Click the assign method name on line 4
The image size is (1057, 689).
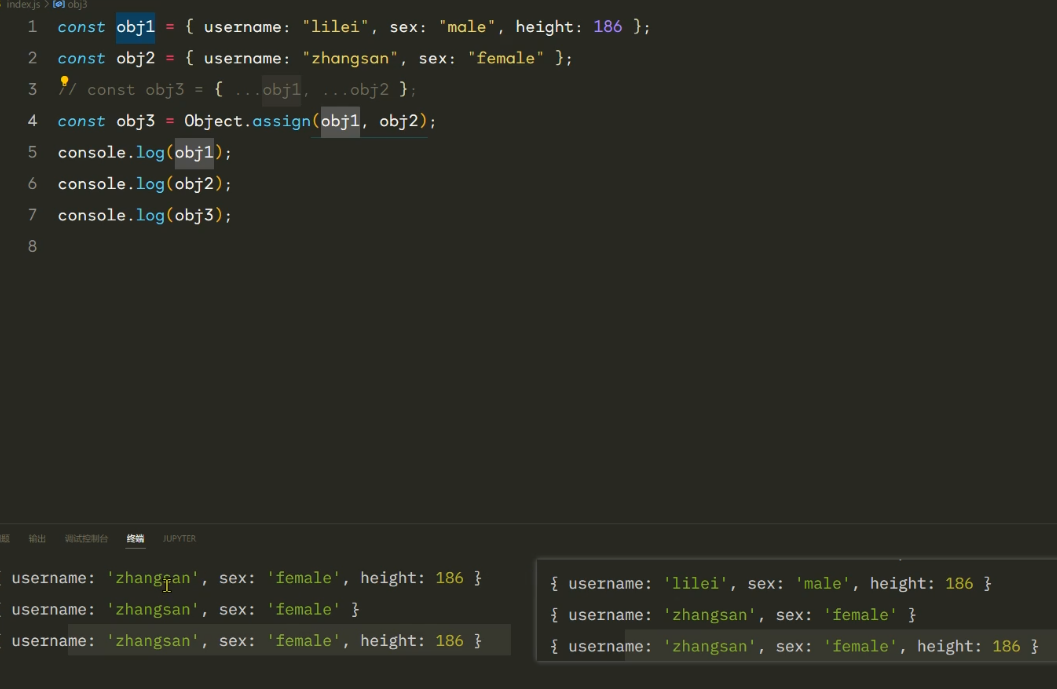(282, 121)
